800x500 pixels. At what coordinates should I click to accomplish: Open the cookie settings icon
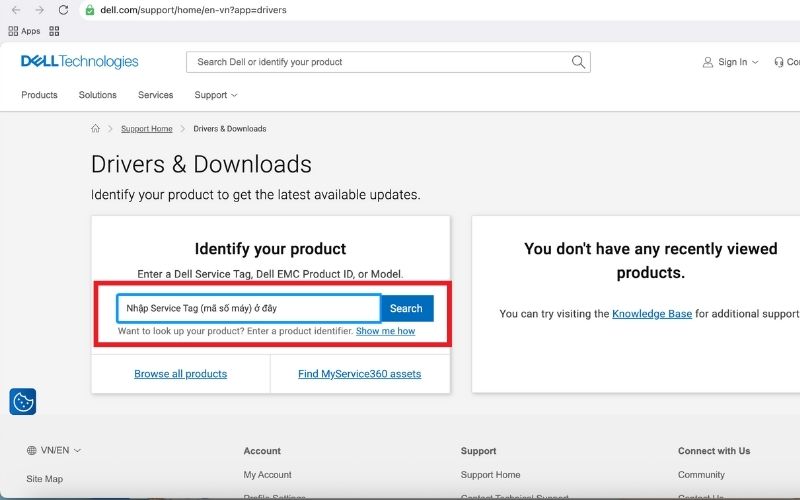pyautogui.click(x=23, y=402)
